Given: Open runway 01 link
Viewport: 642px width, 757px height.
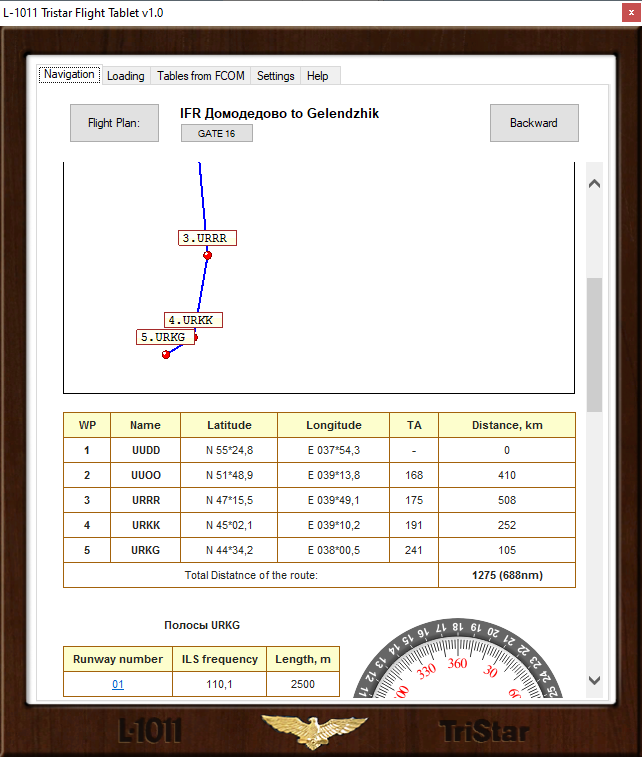Looking at the screenshot, I should point(118,684).
